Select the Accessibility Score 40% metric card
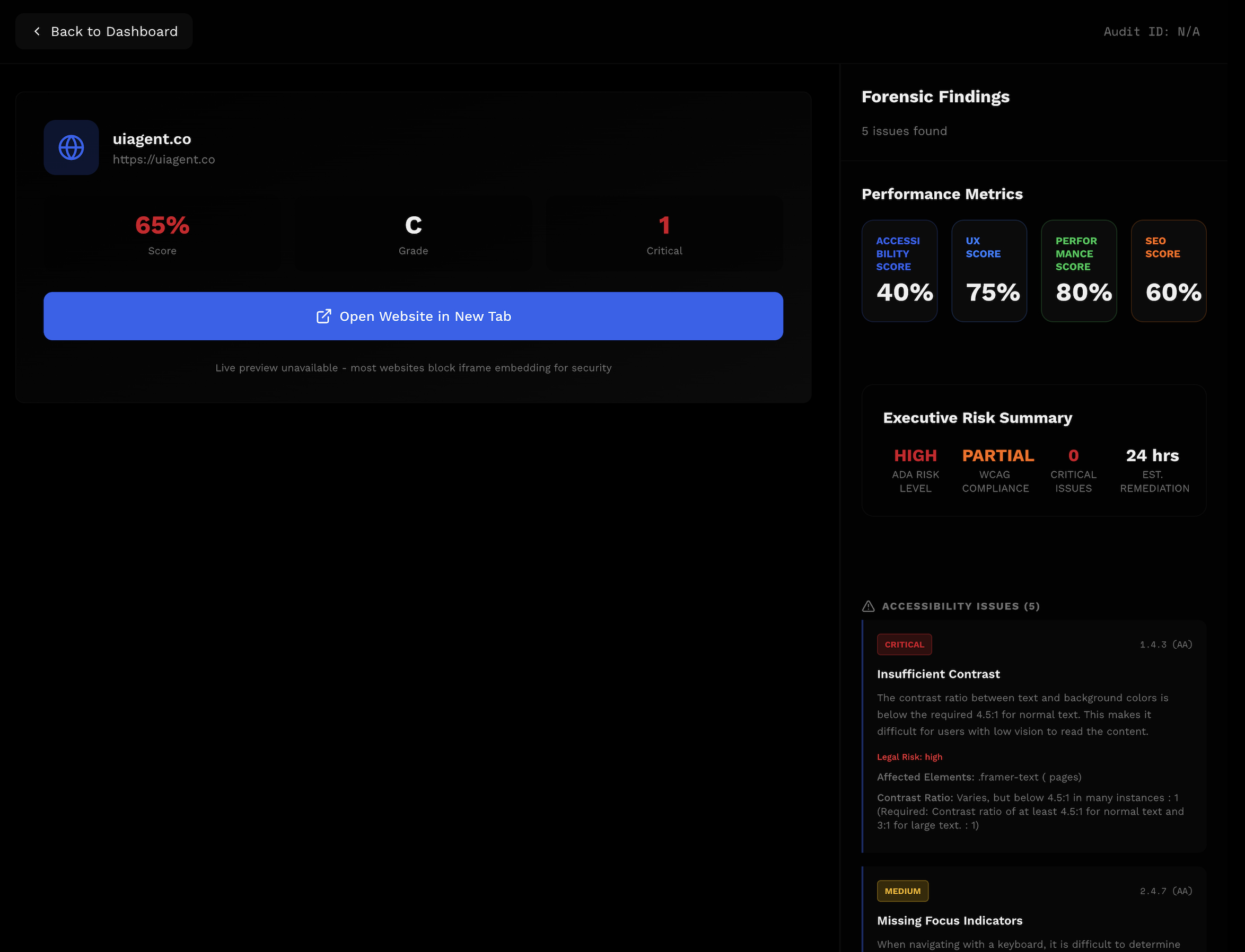1245x952 pixels. pos(899,271)
